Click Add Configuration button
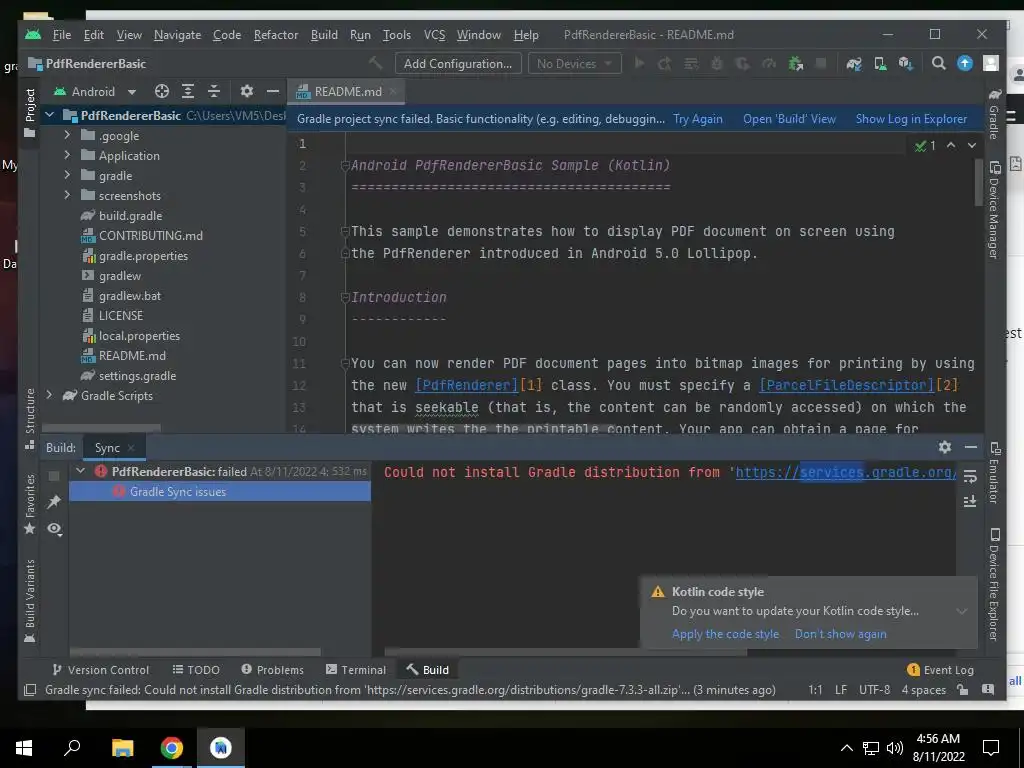The height and width of the screenshot is (768, 1024). click(458, 63)
